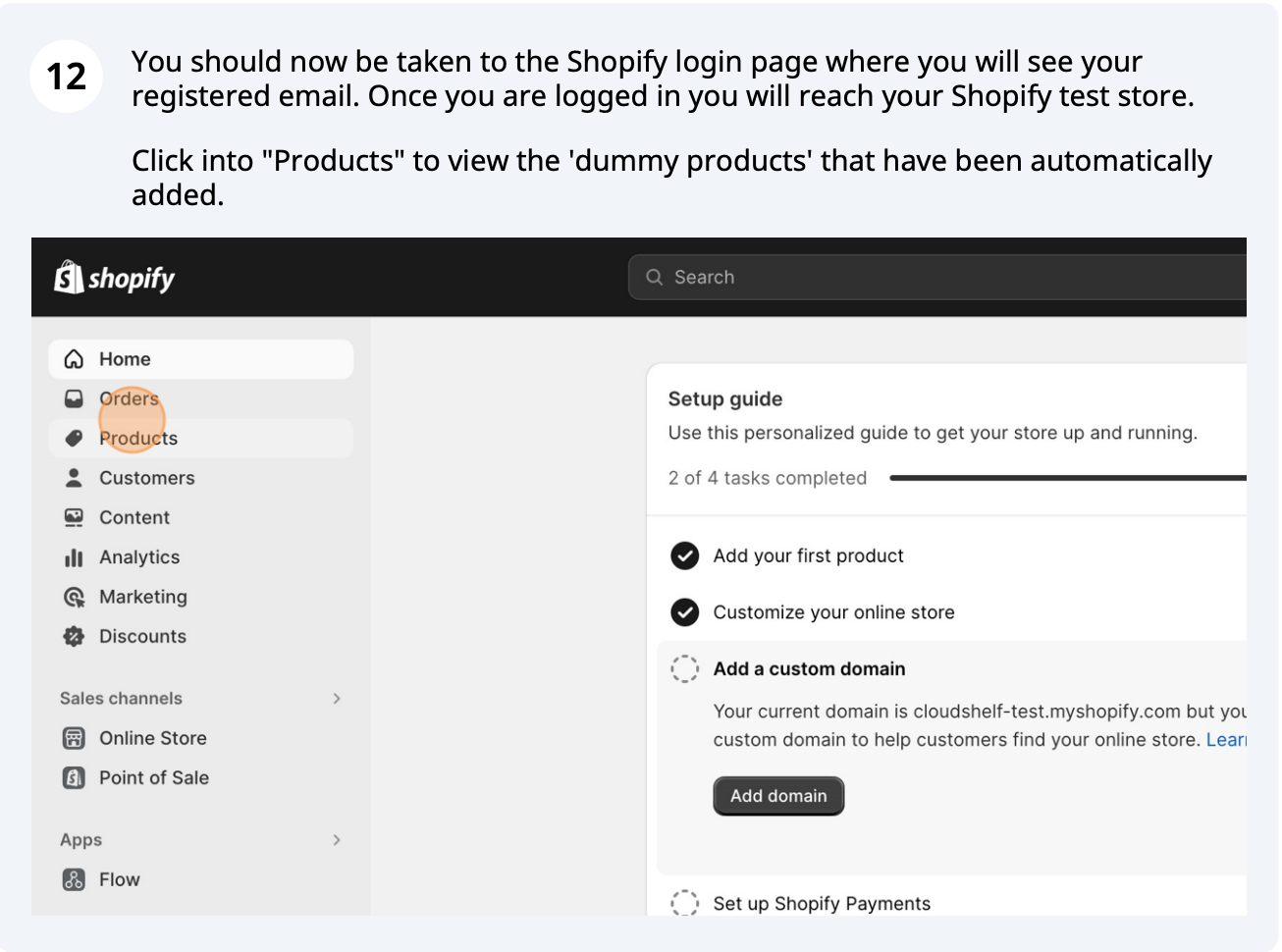Click the Flow app icon

[x=74, y=879]
